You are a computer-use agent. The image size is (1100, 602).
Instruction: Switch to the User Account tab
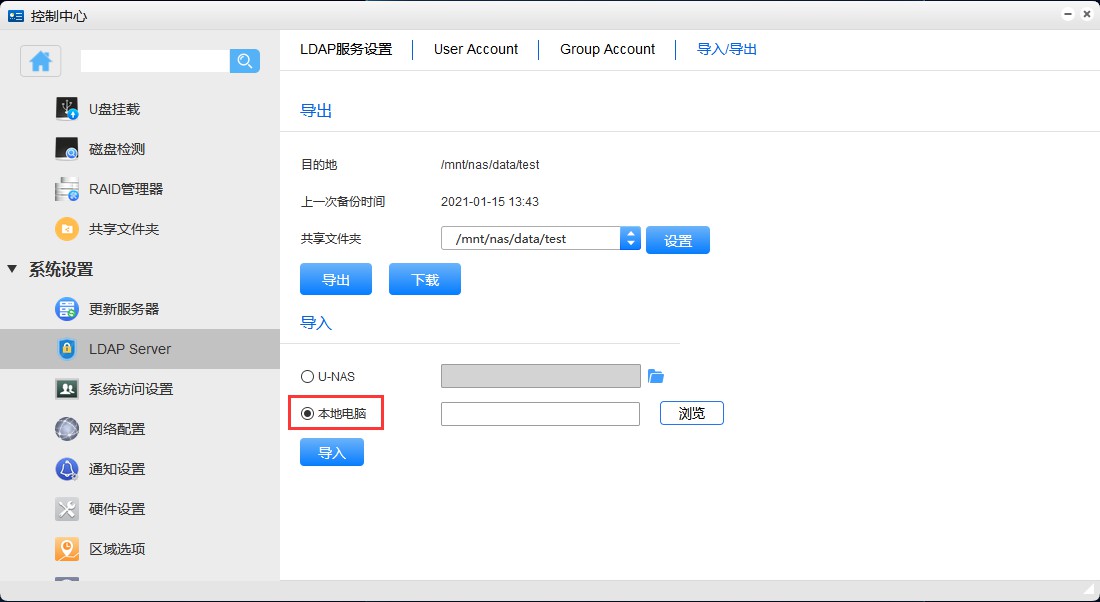(476, 49)
